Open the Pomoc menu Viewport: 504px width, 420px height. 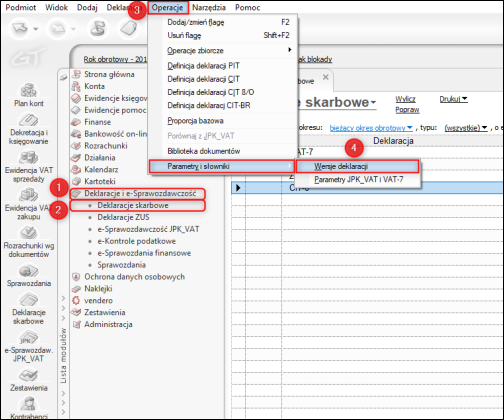click(248, 7)
